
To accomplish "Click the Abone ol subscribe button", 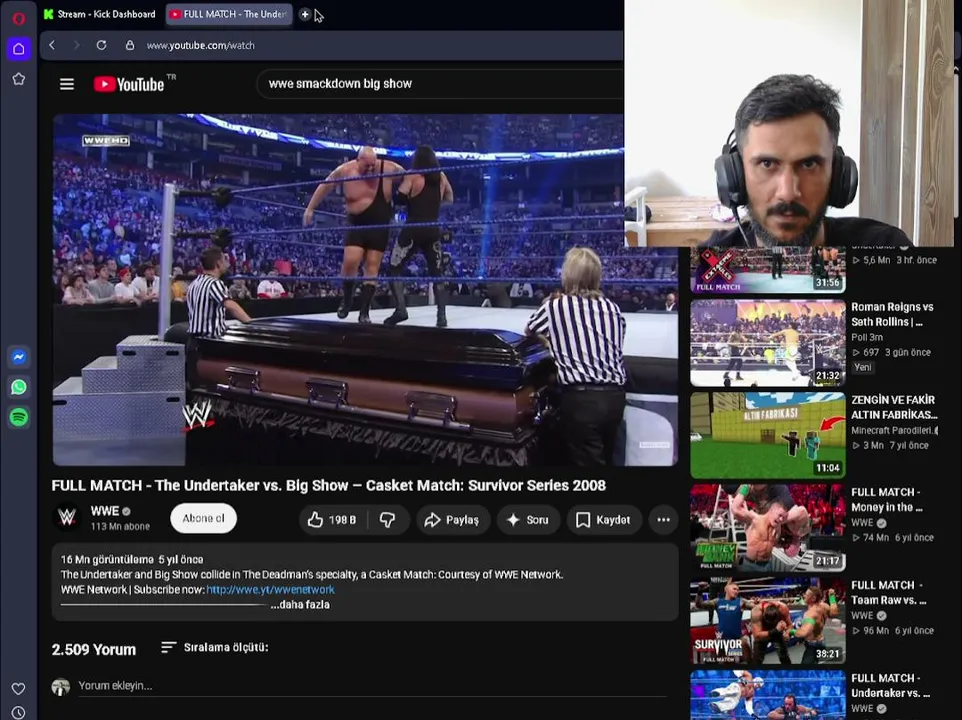I will pos(203,518).
